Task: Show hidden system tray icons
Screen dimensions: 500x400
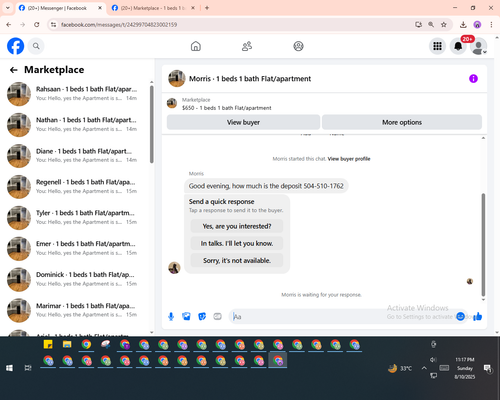Action: point(424,368)
